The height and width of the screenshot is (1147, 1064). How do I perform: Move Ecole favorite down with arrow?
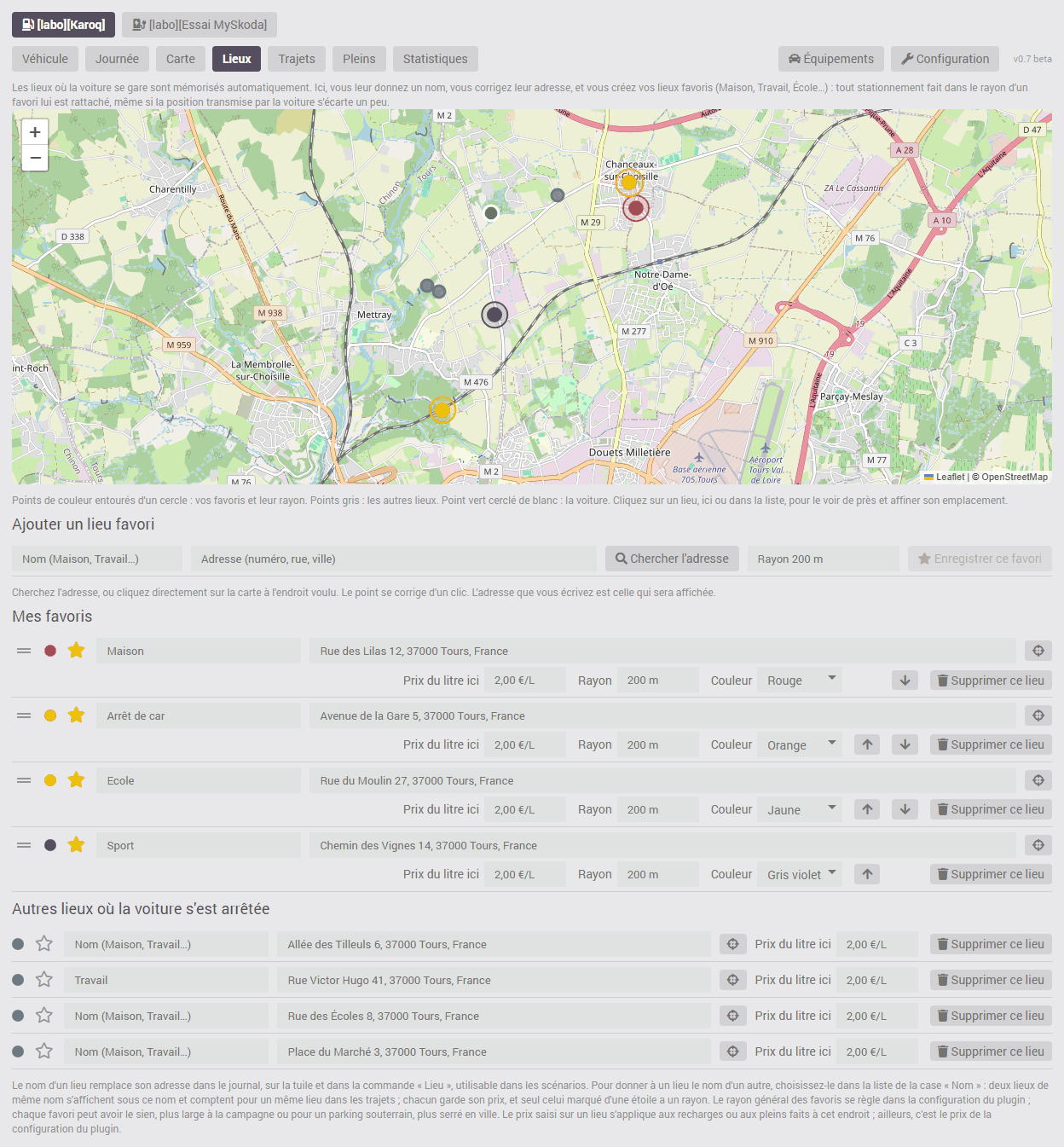(905, 809)
